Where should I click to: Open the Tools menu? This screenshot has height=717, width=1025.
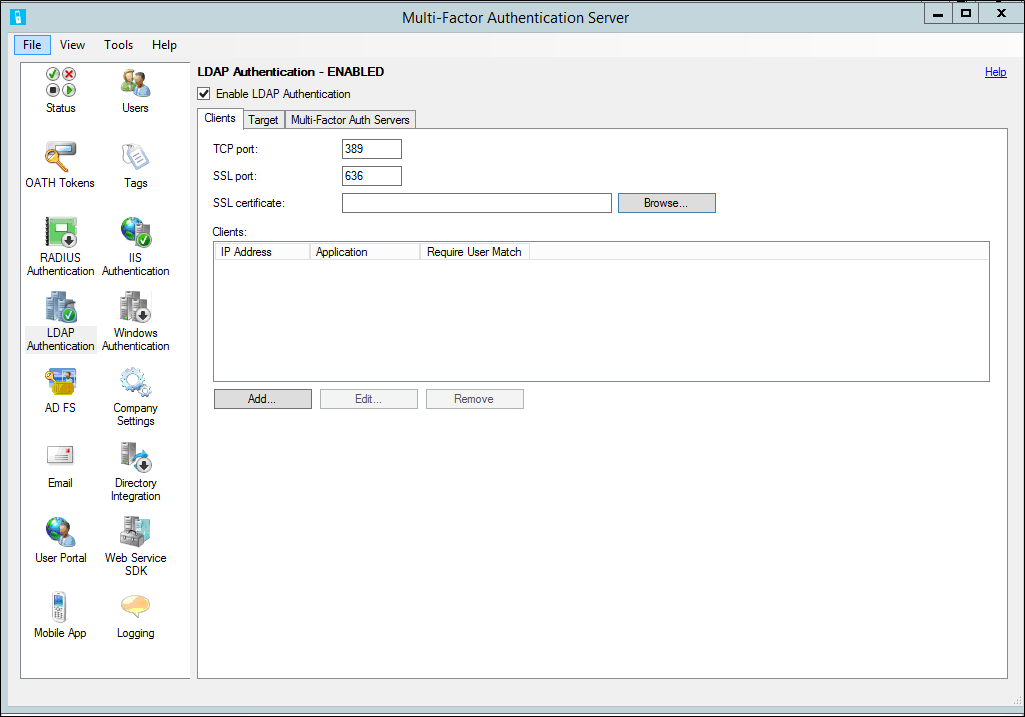(118, 45)
